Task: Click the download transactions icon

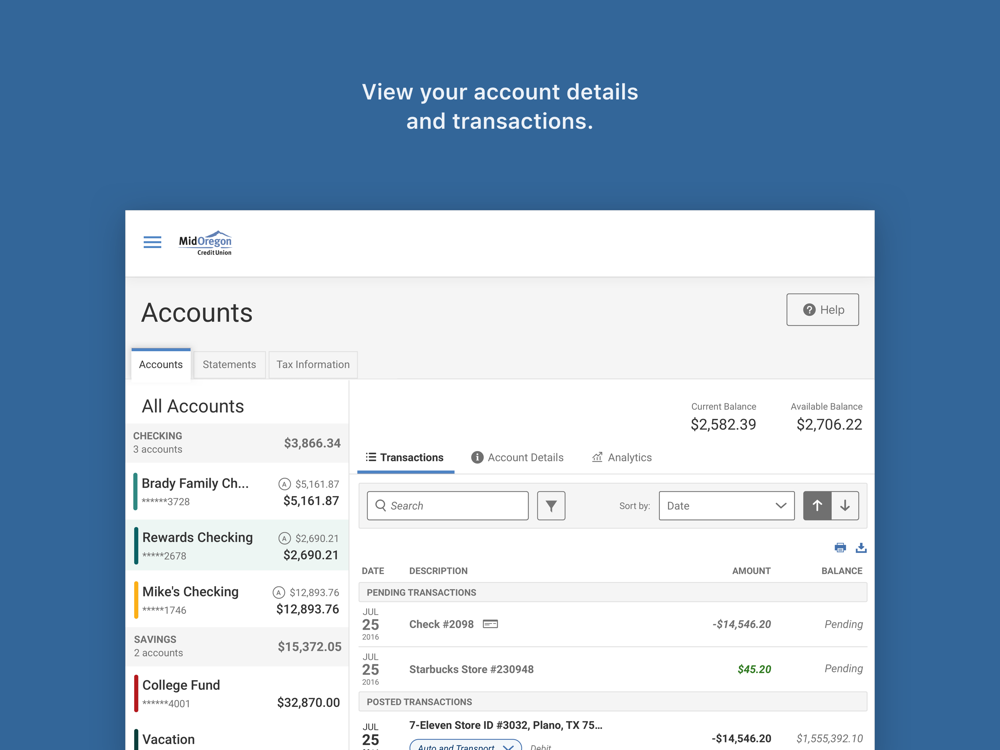Action: (x=861, y=548)
